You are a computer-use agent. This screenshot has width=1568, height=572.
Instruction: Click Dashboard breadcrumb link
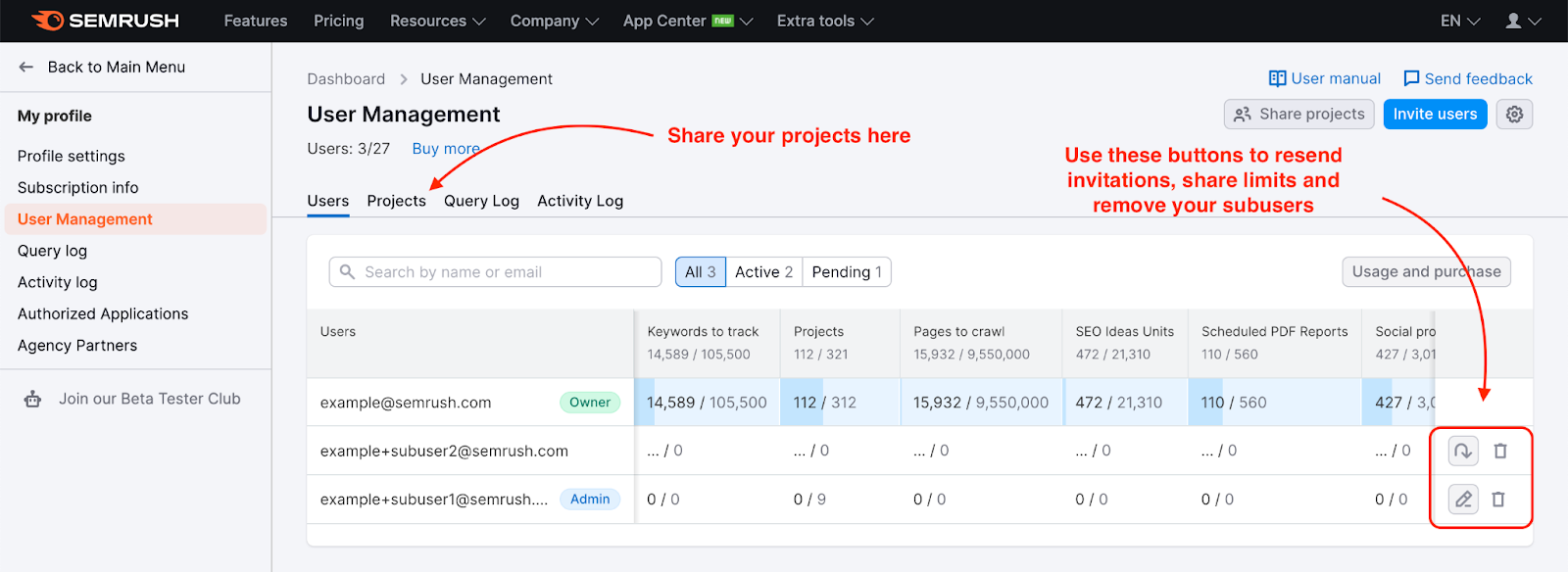coord(346,79)
